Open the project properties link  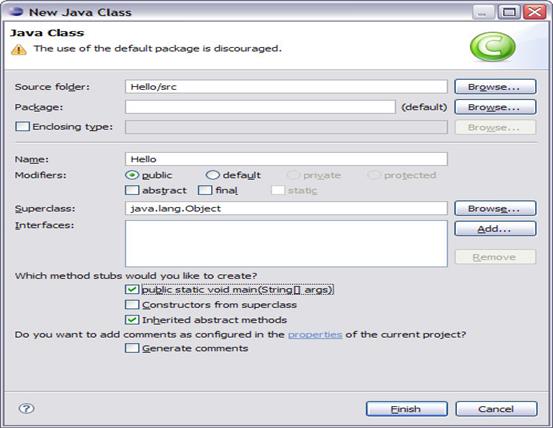(x=315, y=335)
